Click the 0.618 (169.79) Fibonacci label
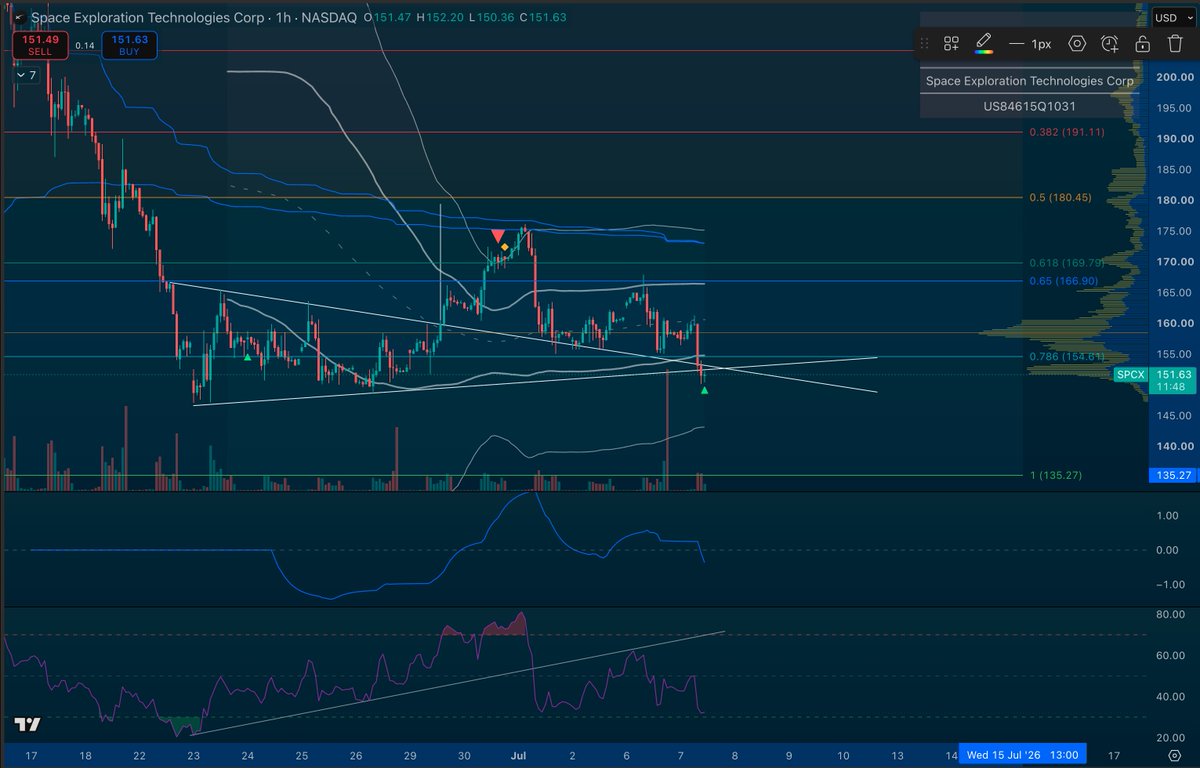Image resolution: width=1200 pixels, height=768 pixels. [x=1066, y=263]
